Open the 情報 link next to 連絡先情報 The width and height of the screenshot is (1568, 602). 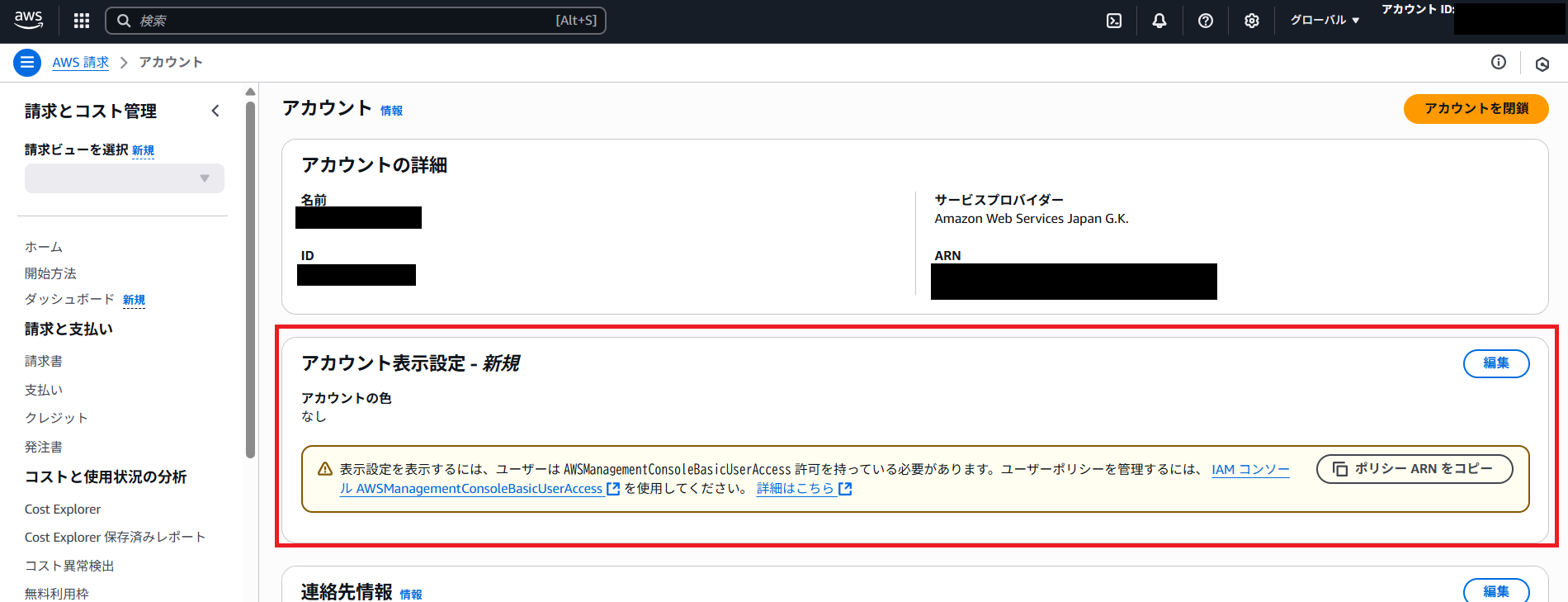click(x=411, y=595)
